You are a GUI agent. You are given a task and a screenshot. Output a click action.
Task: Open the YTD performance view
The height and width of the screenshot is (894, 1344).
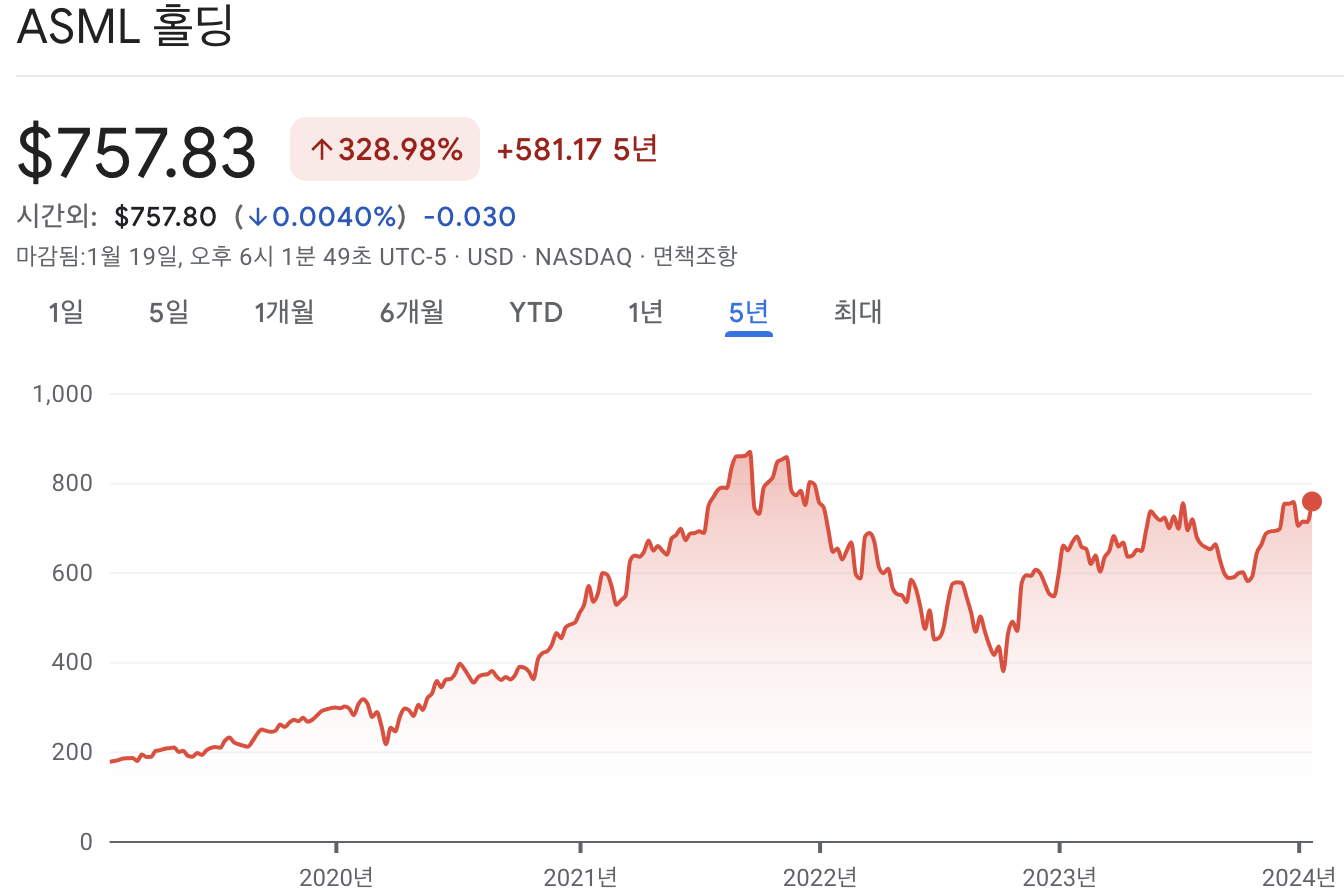(x=536, y=312)
